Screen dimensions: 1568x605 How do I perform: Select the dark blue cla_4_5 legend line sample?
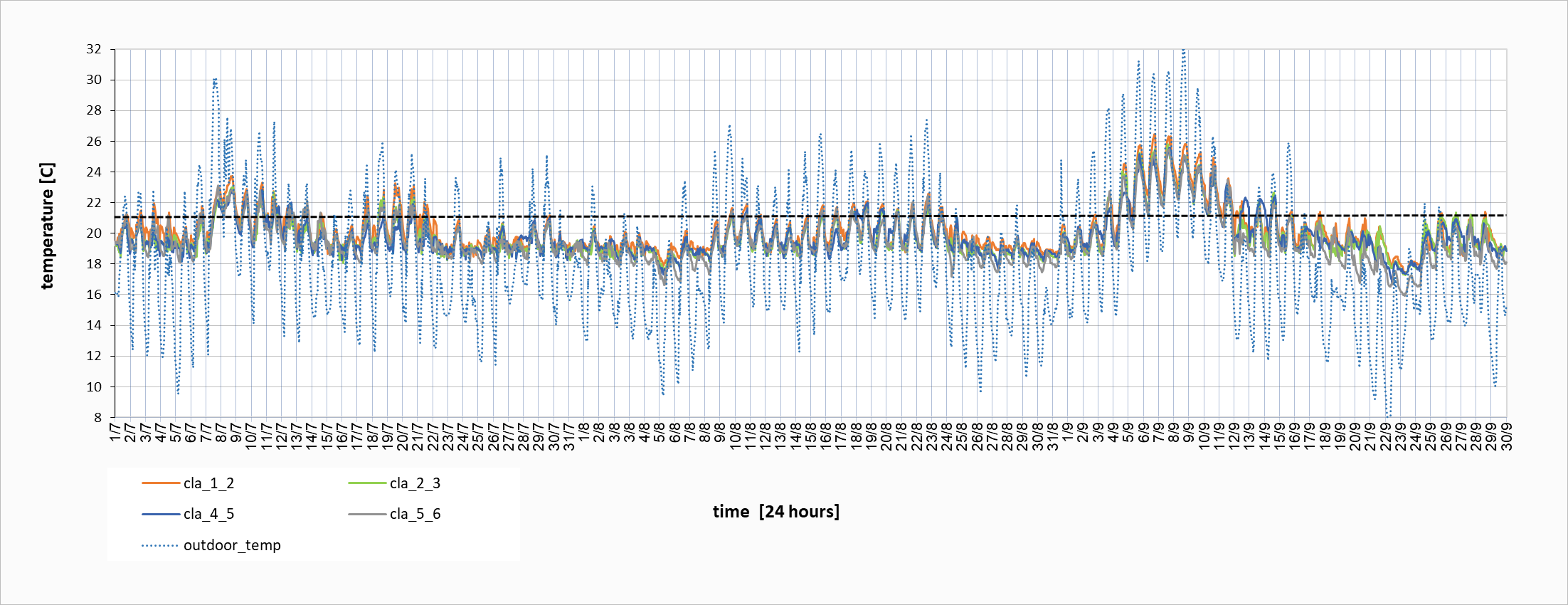(160, 514)
